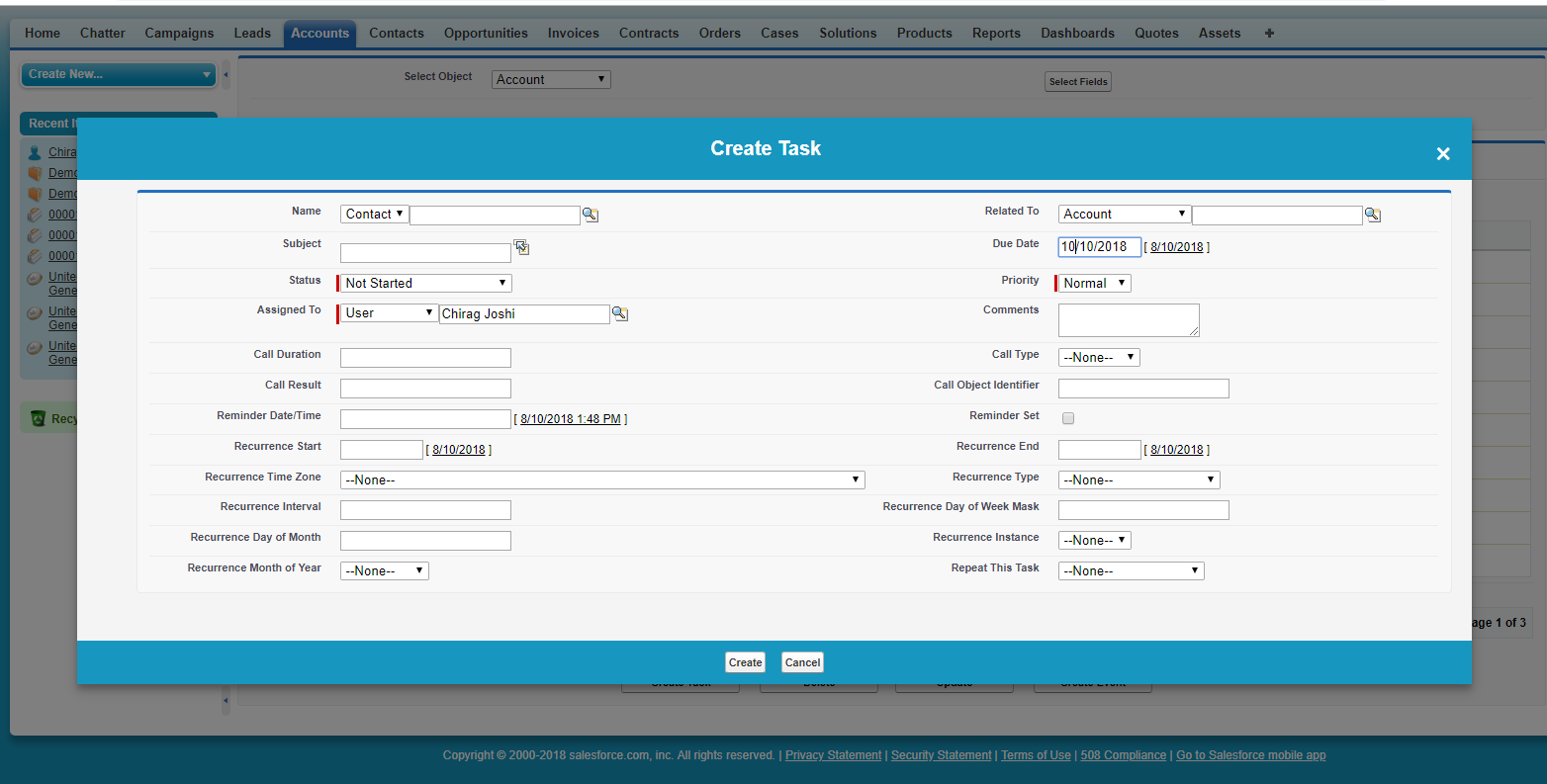Click the plus icon for all tabs
Screen dimensions: 1547x784
point(1269,33)
